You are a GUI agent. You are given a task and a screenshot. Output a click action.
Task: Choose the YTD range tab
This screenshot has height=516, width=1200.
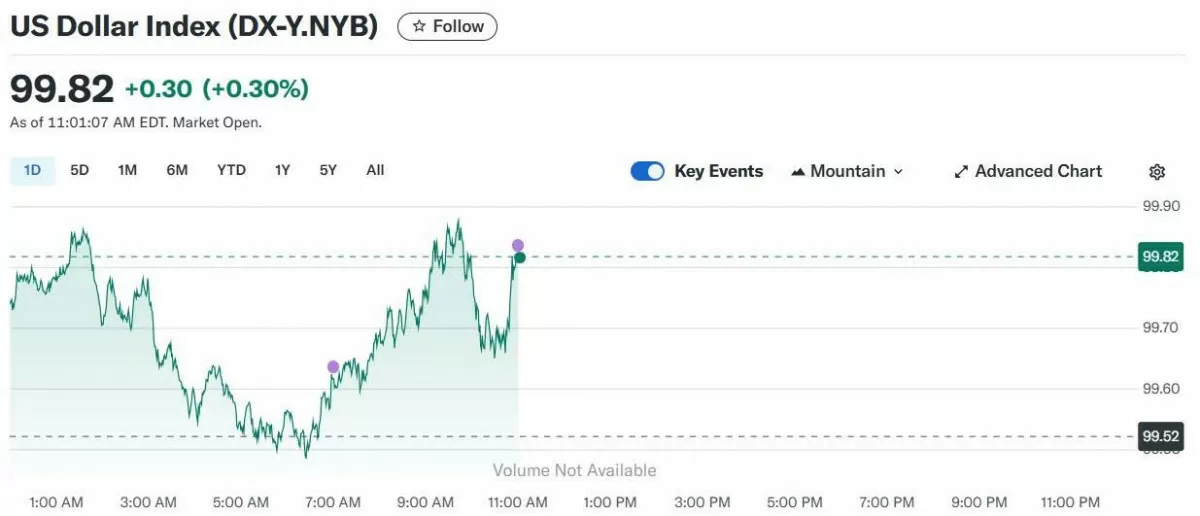pos(231,170)
